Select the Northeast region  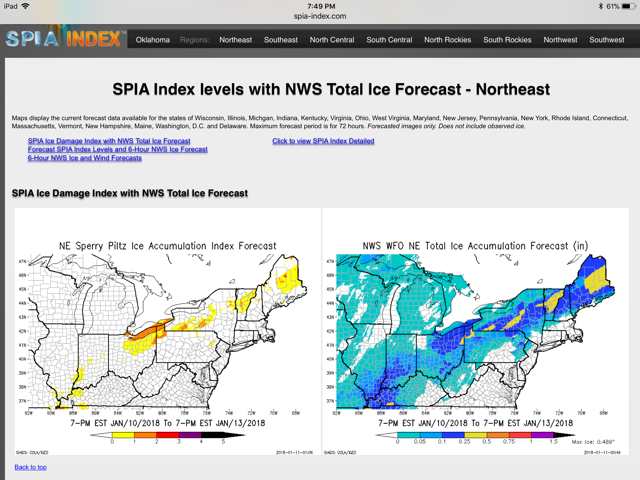coord(236,40)
